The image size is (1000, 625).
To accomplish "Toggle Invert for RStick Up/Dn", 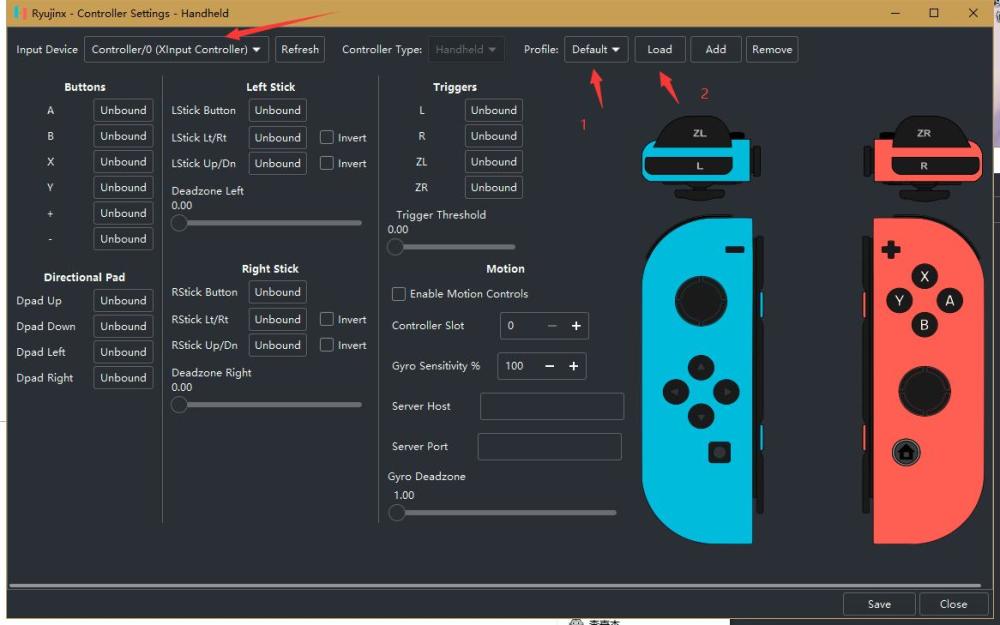I will pos(327,345).
